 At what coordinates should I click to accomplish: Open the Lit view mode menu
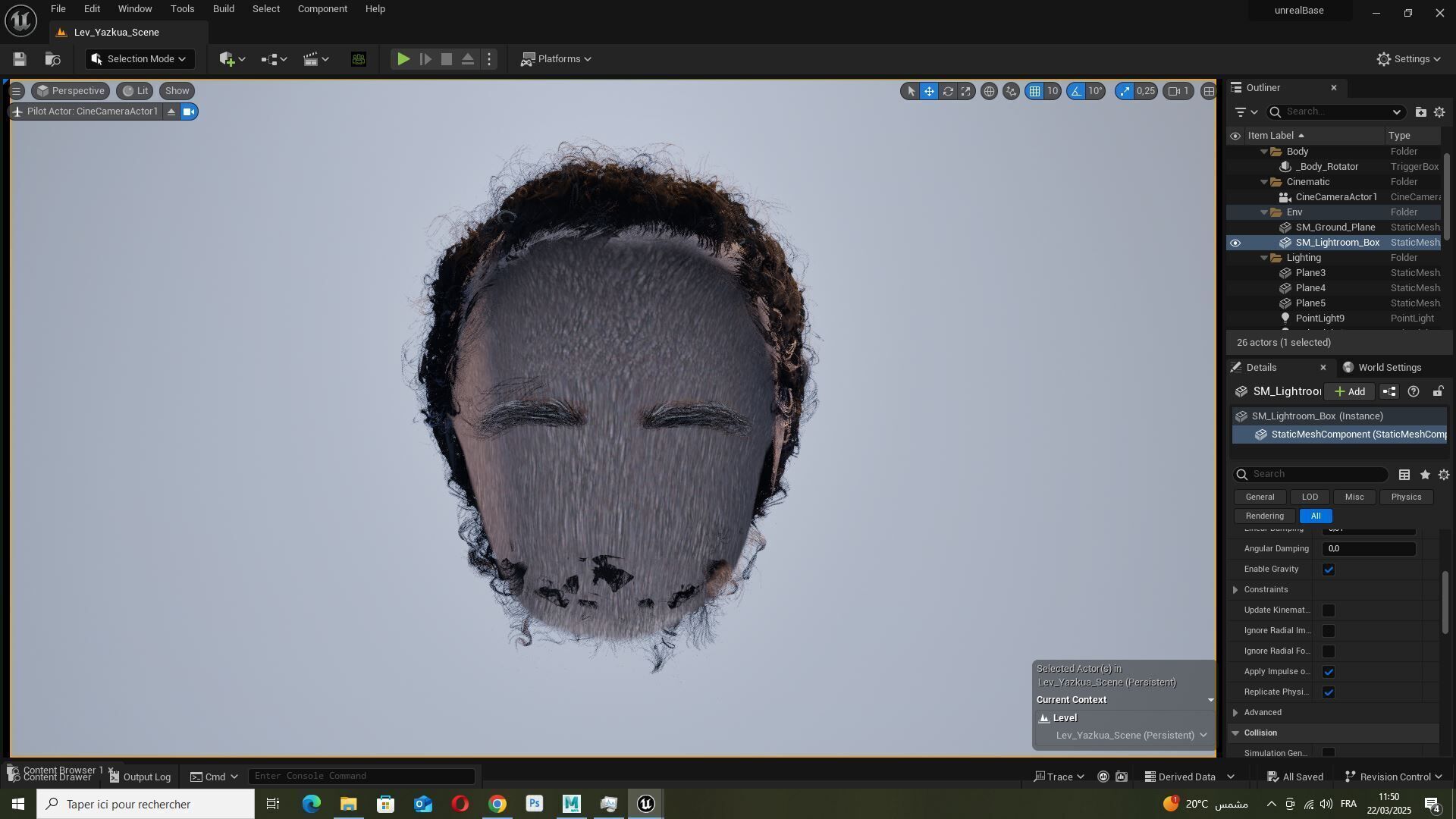(x=136, y=91)
